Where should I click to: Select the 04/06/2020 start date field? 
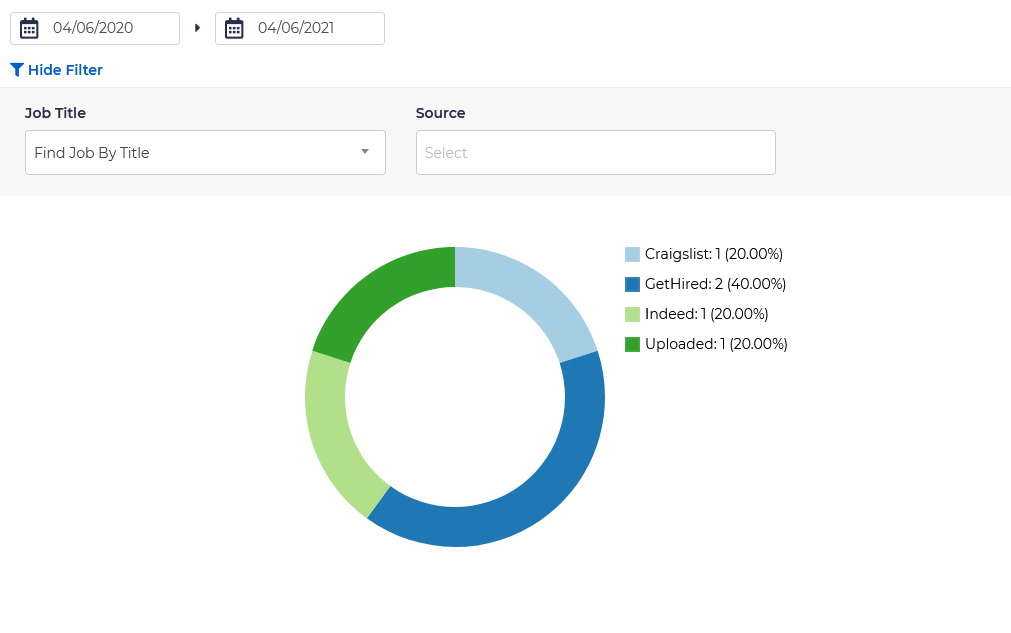pos(110,28)
